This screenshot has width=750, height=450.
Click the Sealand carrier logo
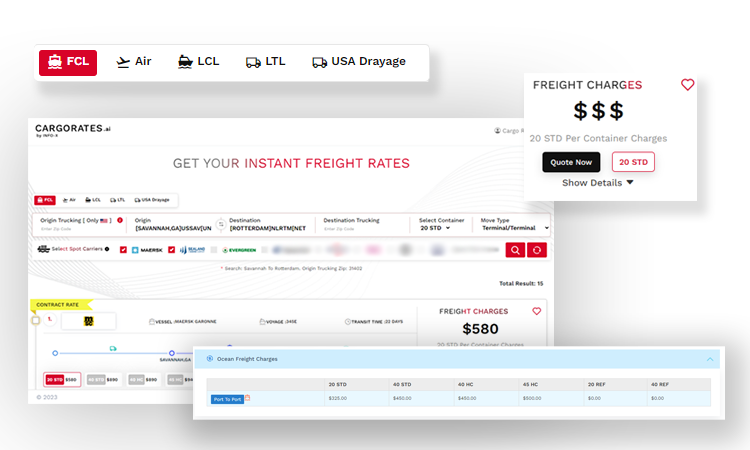point(192,250)
